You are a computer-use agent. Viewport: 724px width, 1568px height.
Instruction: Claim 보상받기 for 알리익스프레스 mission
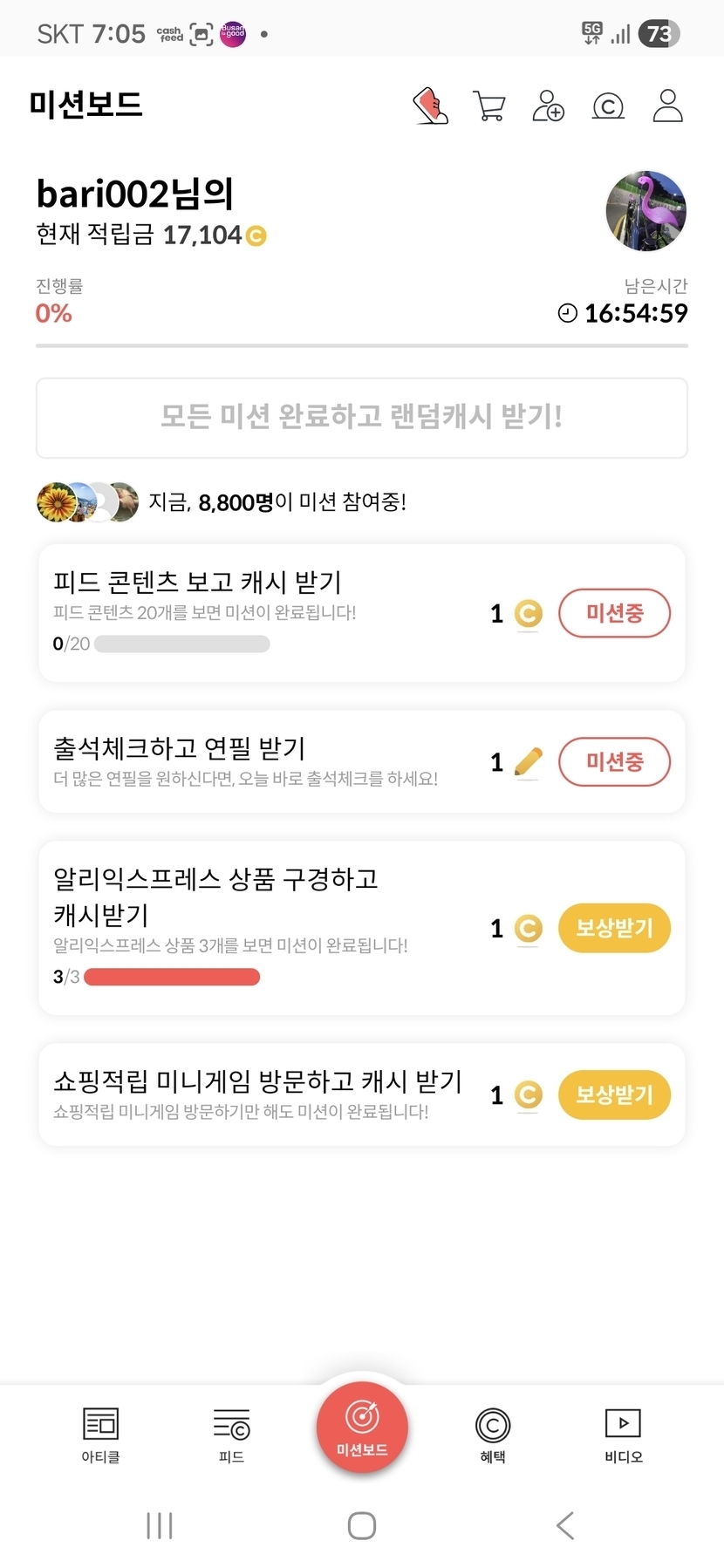(x=614, y=928)
